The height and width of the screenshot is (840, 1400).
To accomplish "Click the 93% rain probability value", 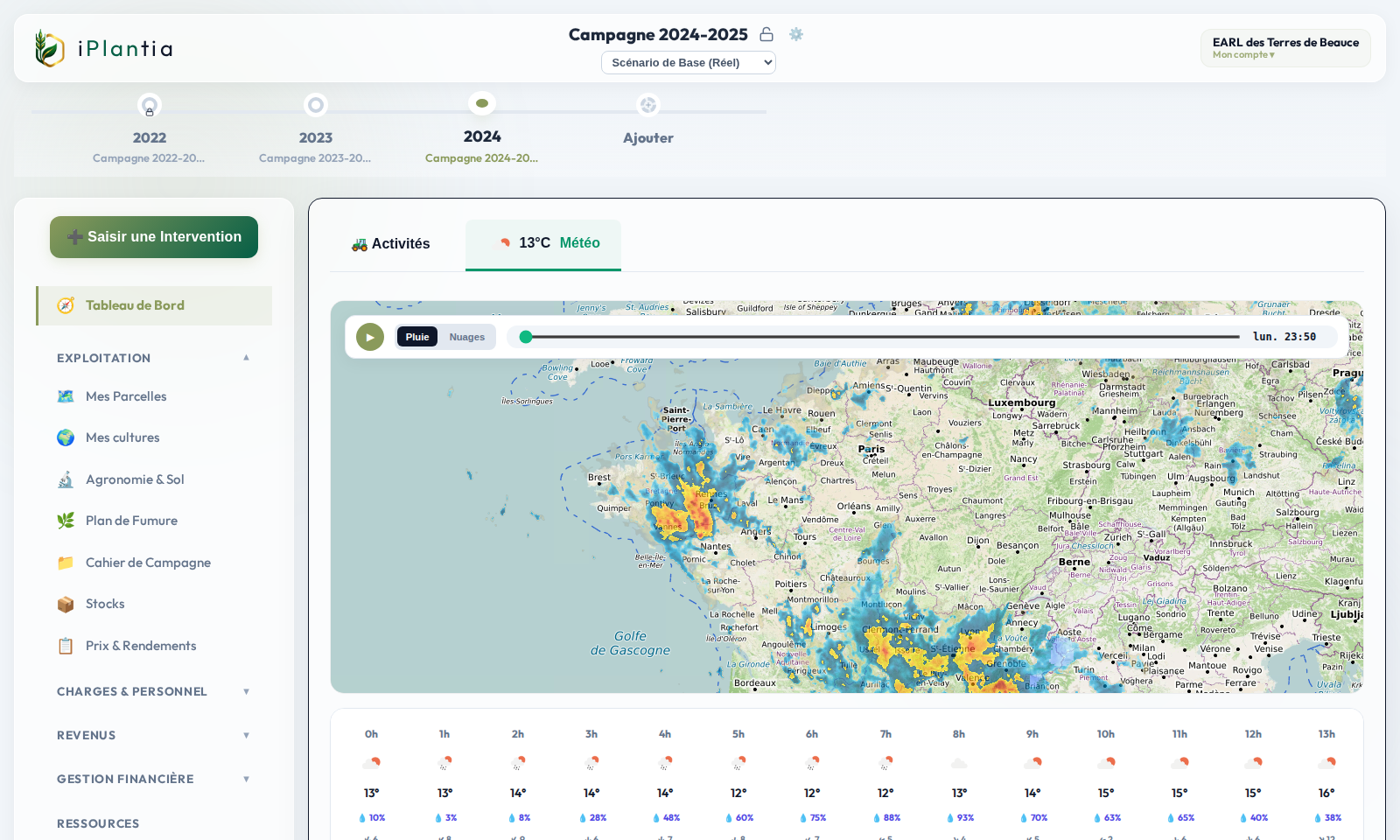I will click(960, 818).
